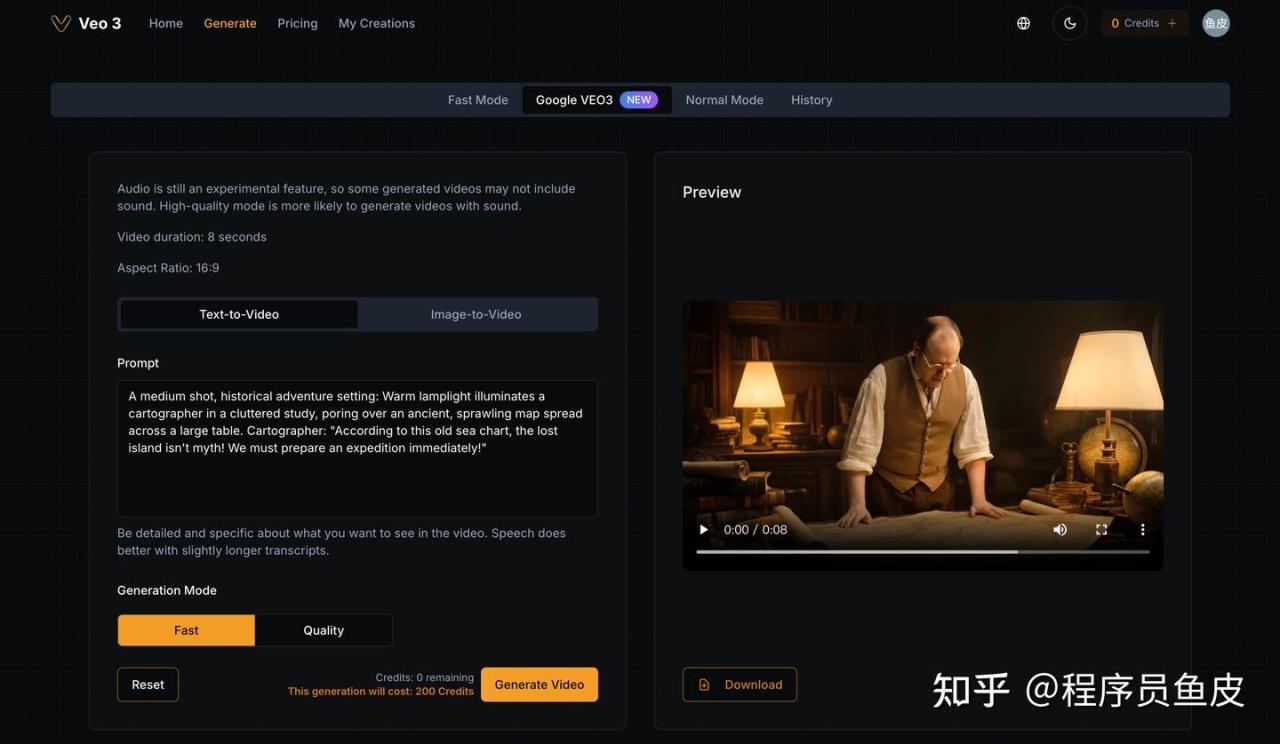Click the video progress bar
The width and height of the screenshot is (1280, 744).
coord(922,552)
